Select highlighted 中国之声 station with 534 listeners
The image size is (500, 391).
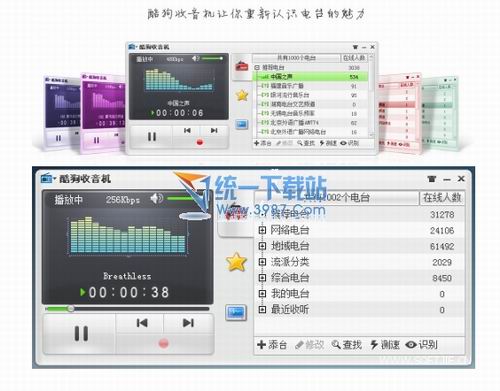(x=311, y=77)
